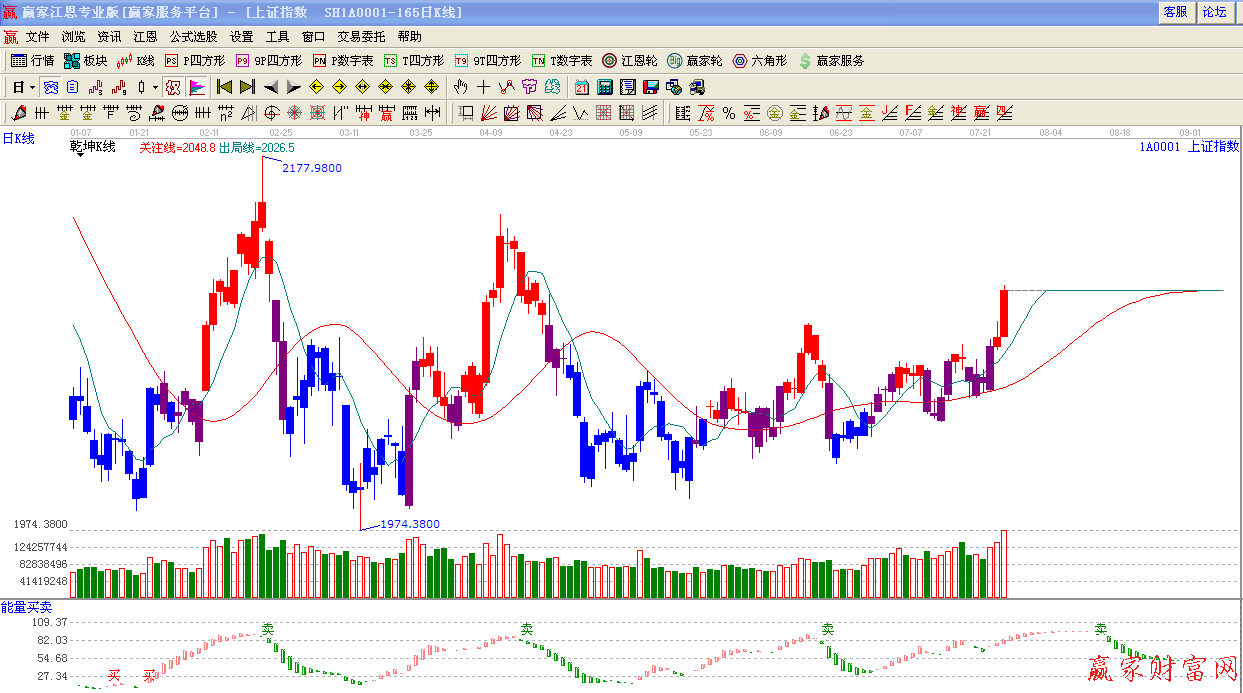This screenshot has width=1243, height=693.
Task: Activate the crosshair cursor tool
Action: point(483,87)
